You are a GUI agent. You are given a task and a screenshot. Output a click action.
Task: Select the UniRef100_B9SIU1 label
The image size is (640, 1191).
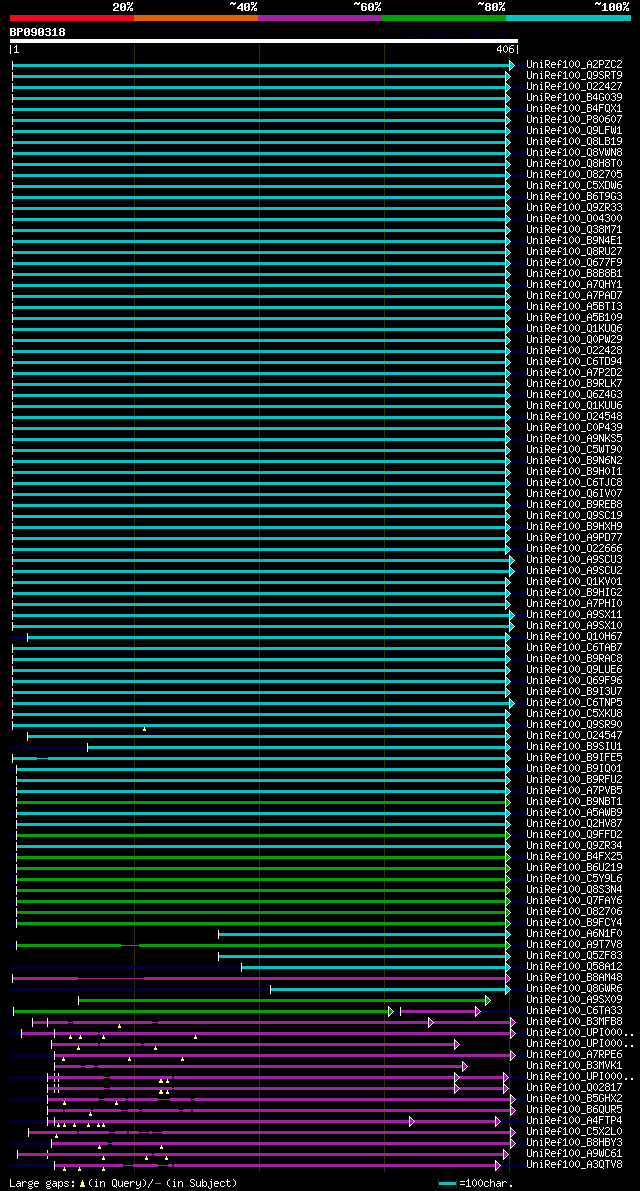tap(574, 747)
